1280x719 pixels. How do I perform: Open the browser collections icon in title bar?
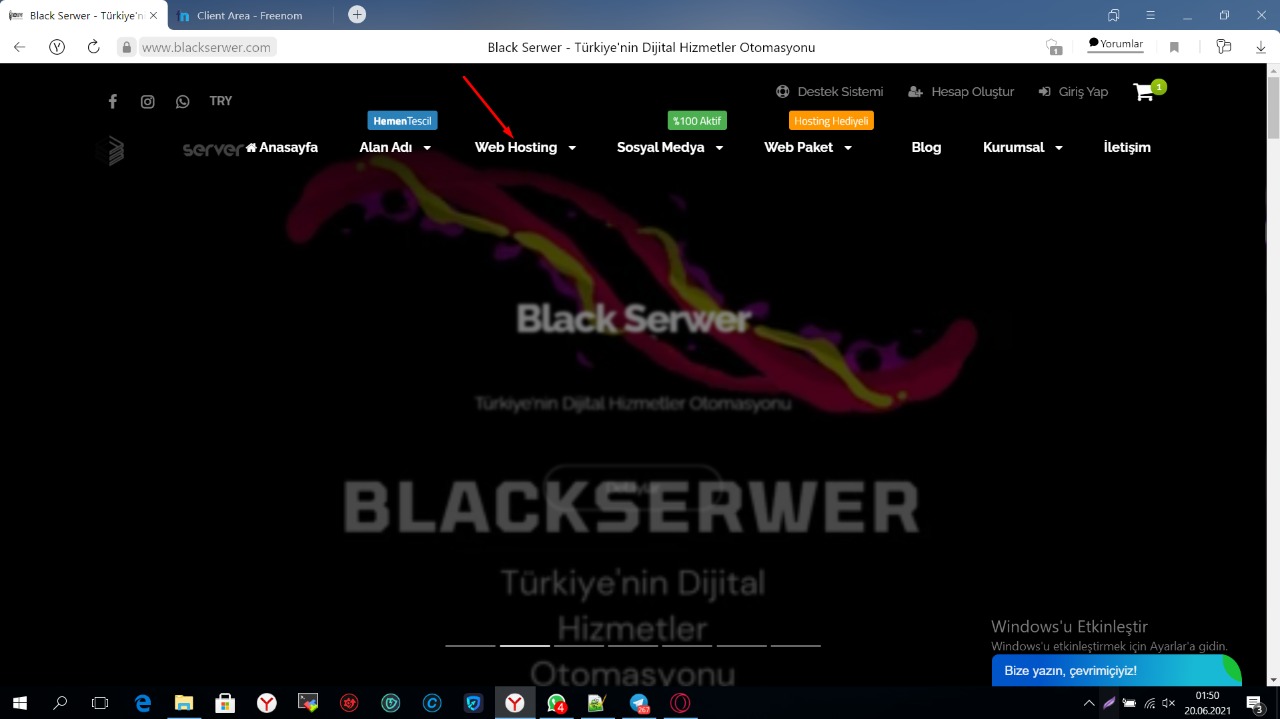click(x=1113, y=15)
